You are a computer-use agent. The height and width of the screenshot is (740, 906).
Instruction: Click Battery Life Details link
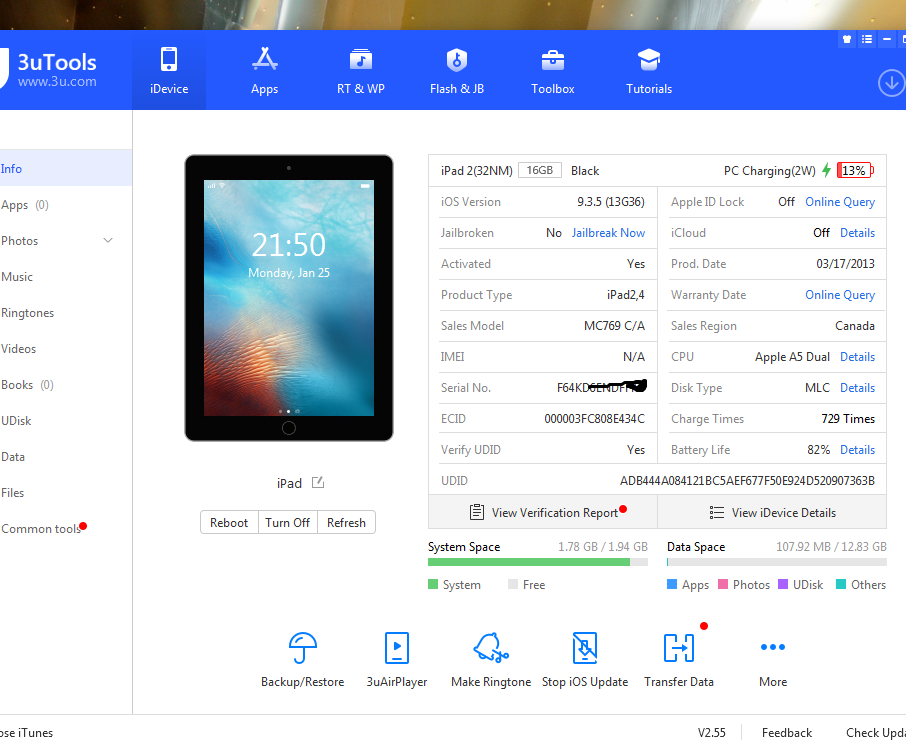tap(857, 449)
